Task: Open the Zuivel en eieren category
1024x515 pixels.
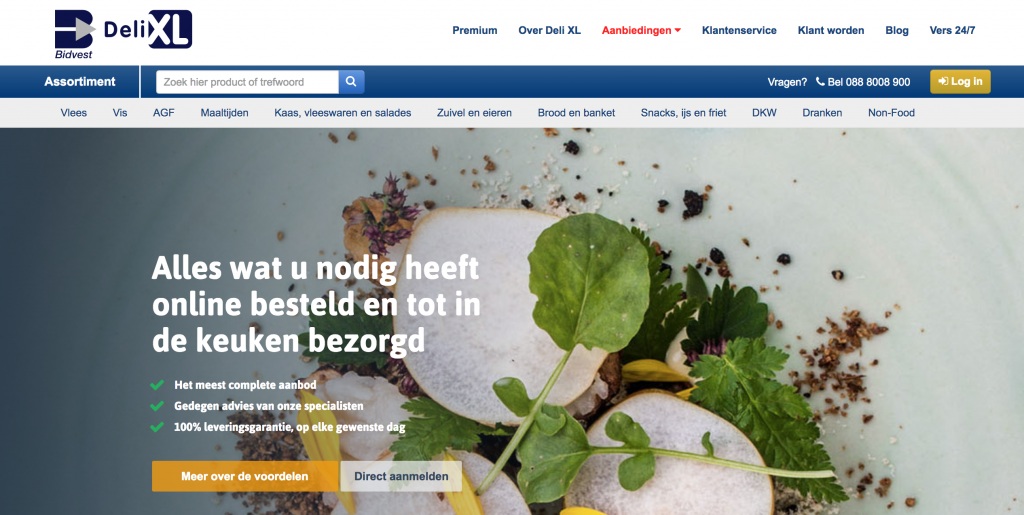Action: coord(474,113)
